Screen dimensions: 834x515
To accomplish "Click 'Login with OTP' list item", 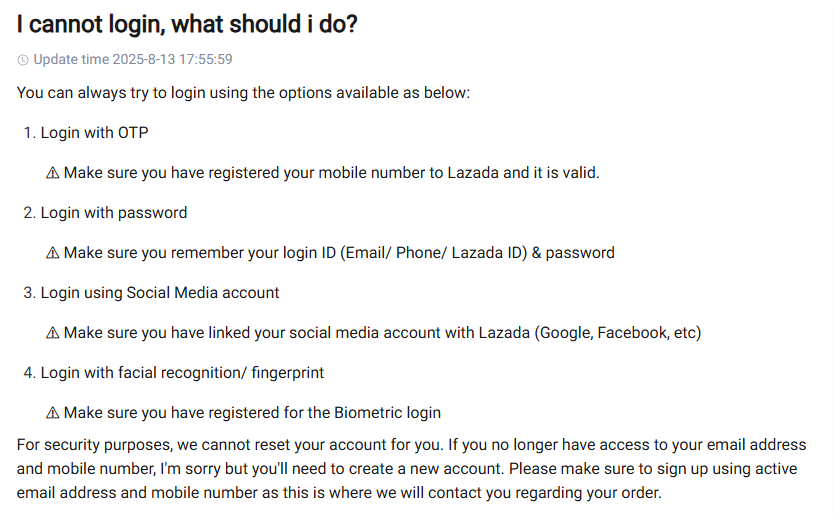I will coord(94,132).
